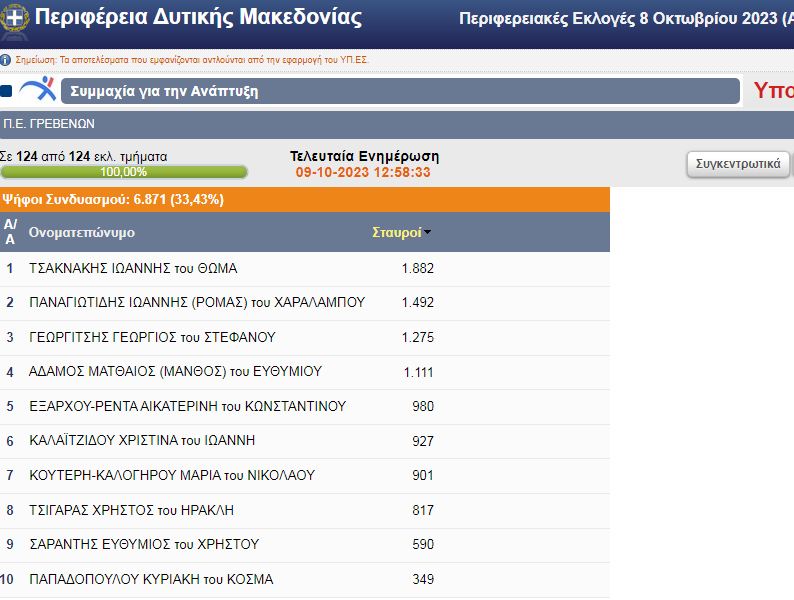Click vote count 980
The image size is (794, 600).
point(423,407)
